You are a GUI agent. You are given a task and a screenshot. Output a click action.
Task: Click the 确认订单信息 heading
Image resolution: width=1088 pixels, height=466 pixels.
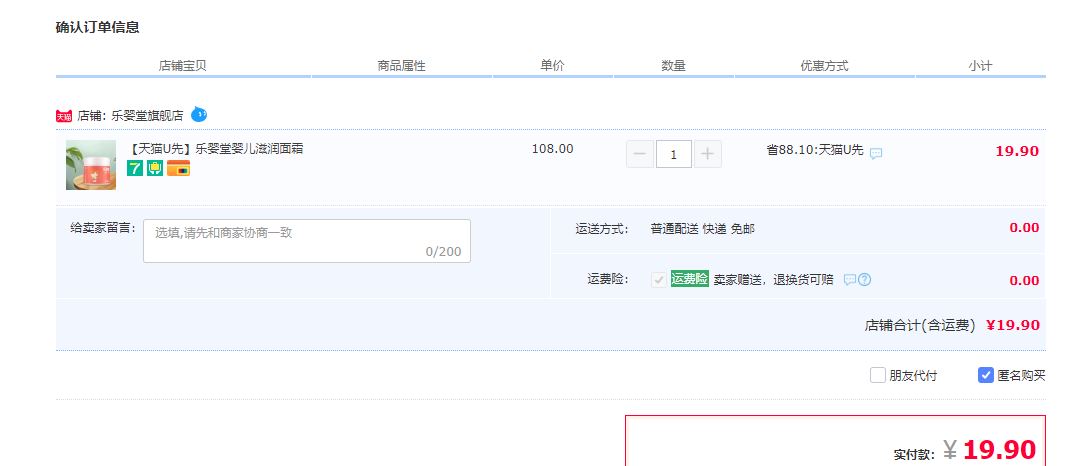coord(98,27)
